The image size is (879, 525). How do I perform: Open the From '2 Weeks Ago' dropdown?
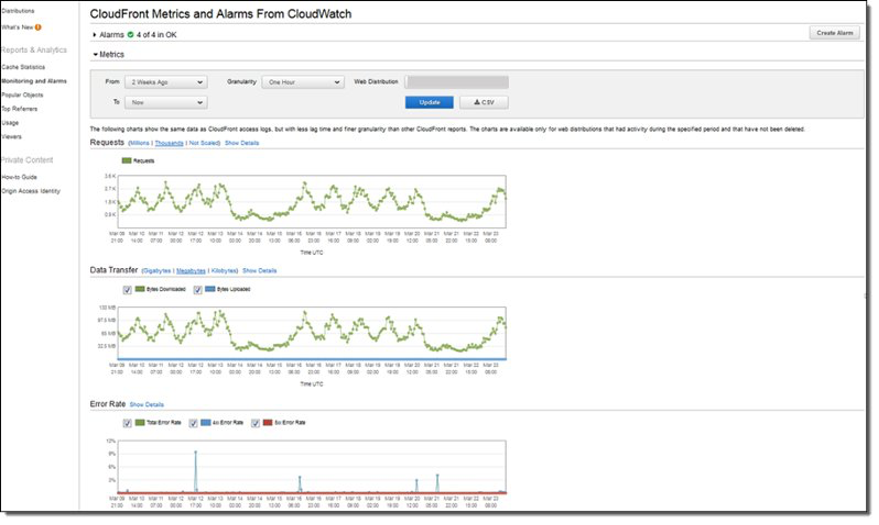(x=166, y=82)
